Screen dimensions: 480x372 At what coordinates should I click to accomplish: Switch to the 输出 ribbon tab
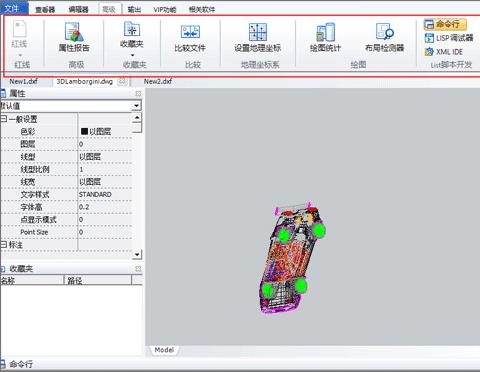[x=134, y=9]
